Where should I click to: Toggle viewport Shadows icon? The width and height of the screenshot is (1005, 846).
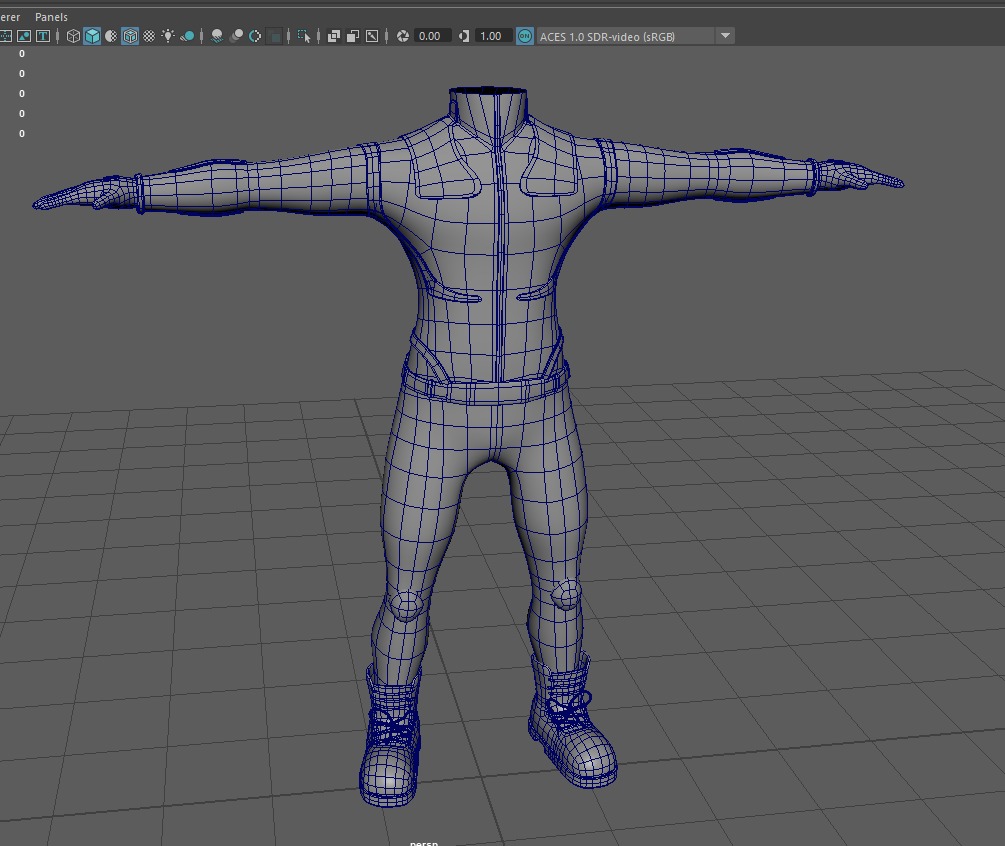(187, 36)
